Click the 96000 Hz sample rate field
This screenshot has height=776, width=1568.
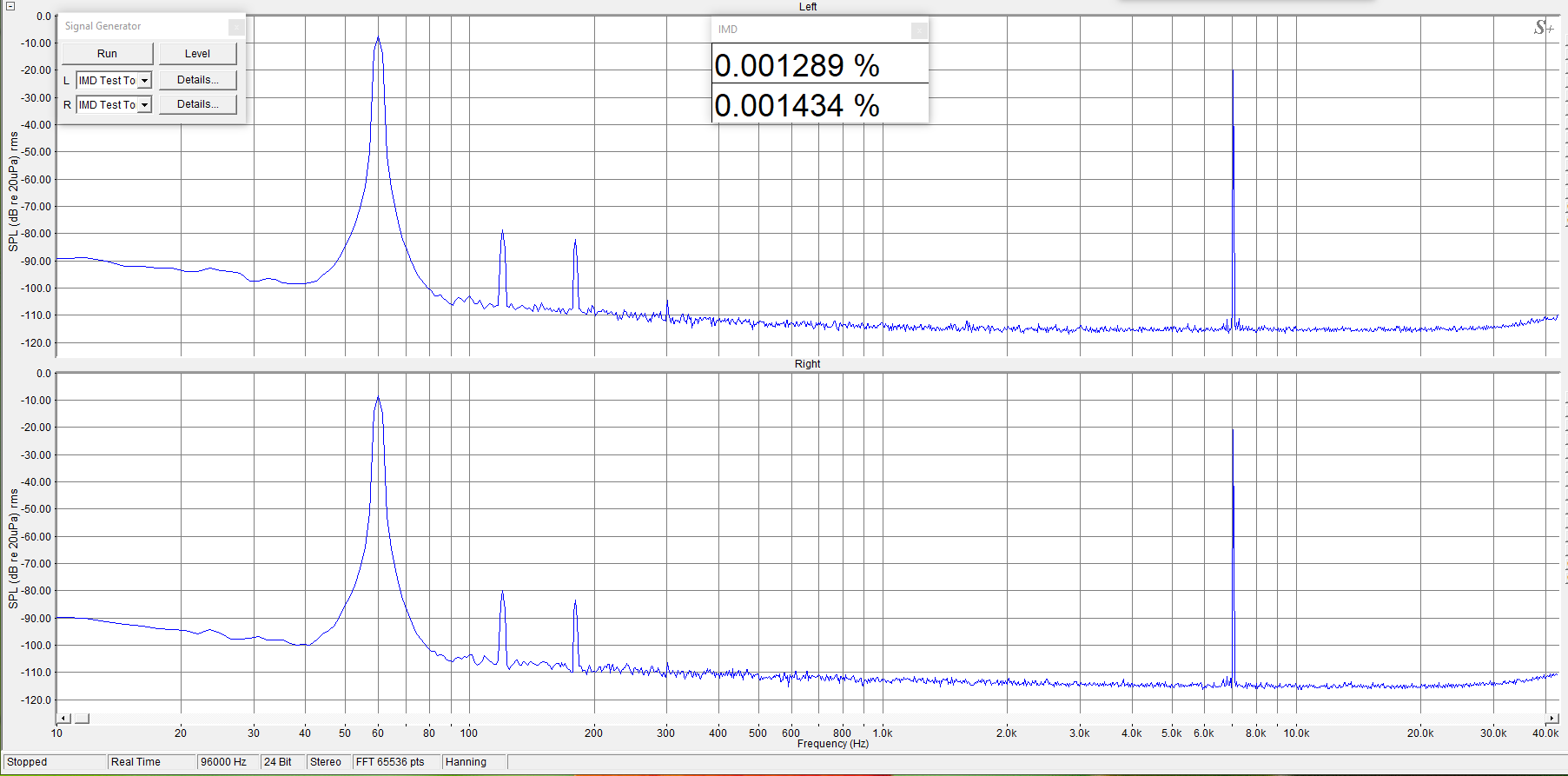(223, 762)
